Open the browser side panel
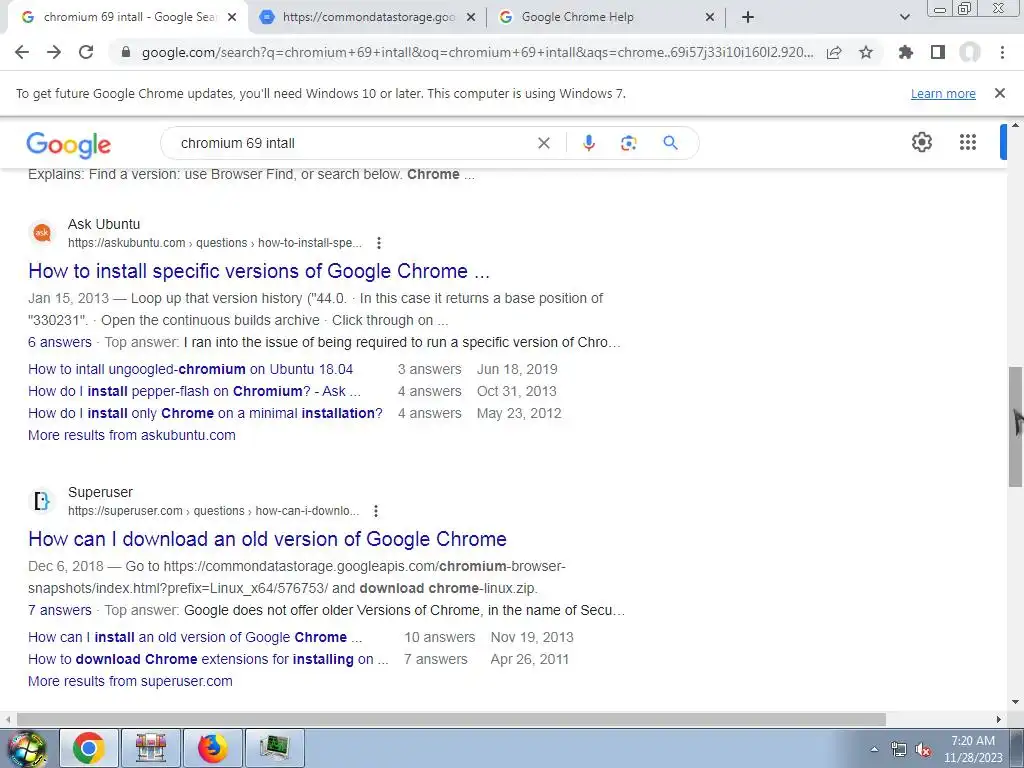The image size is (1024, 768). [x=938, y=52]
